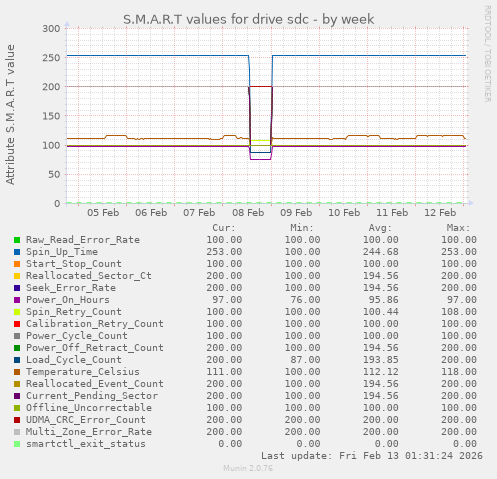
Task: Click the Spin_Up_Time blue legend swatch
Action: point(17,252)
